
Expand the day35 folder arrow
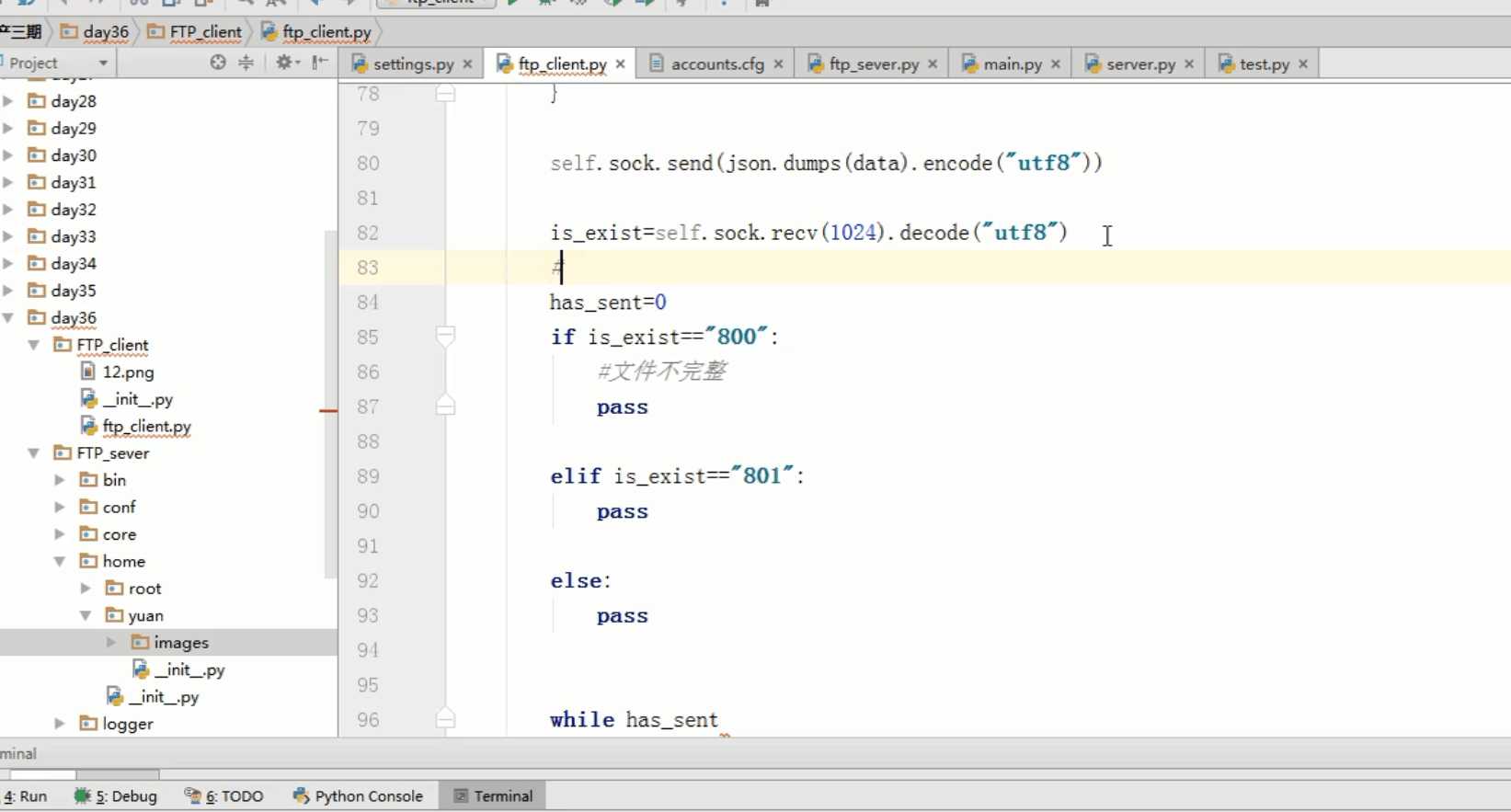(x=8, y=291)
